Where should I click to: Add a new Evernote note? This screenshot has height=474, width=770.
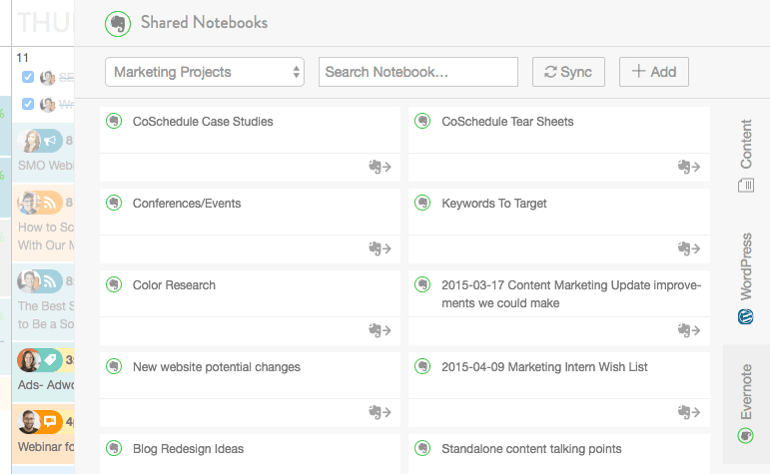(x=654, y=72)
